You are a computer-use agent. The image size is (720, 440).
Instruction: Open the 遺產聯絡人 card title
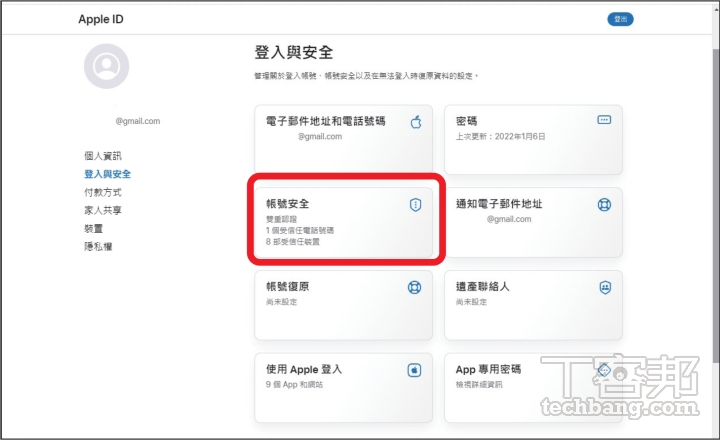(483, 287)
